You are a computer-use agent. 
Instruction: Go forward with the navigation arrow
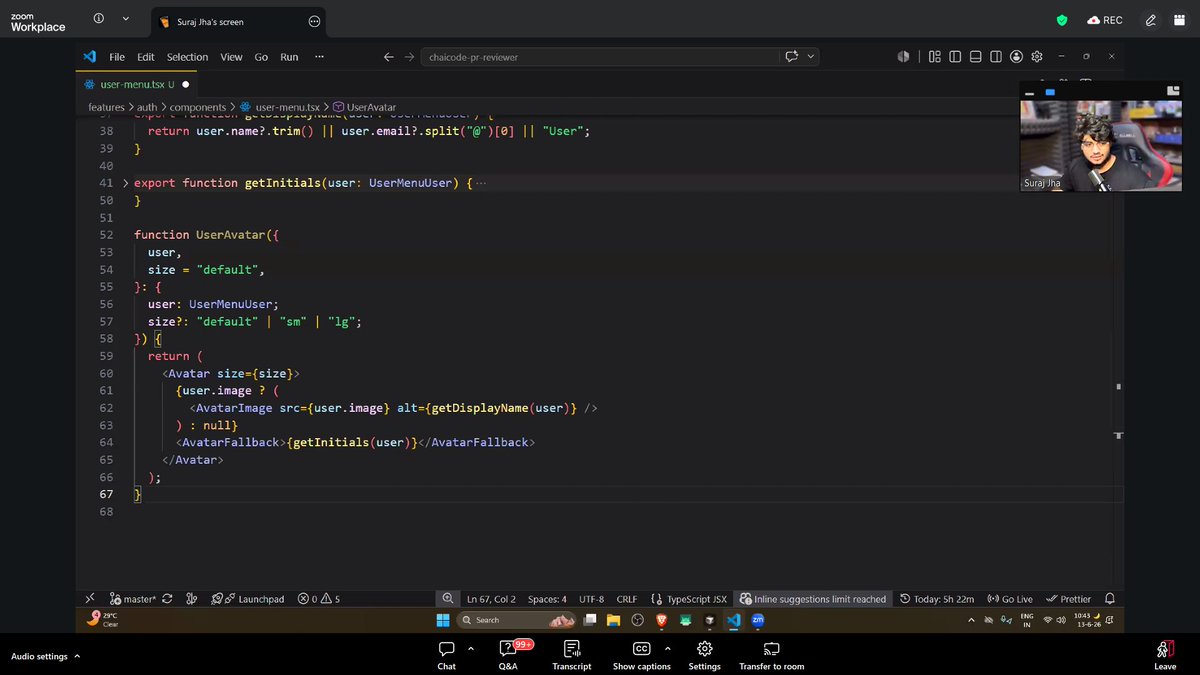pyautogui.click(x=409, y=57)
